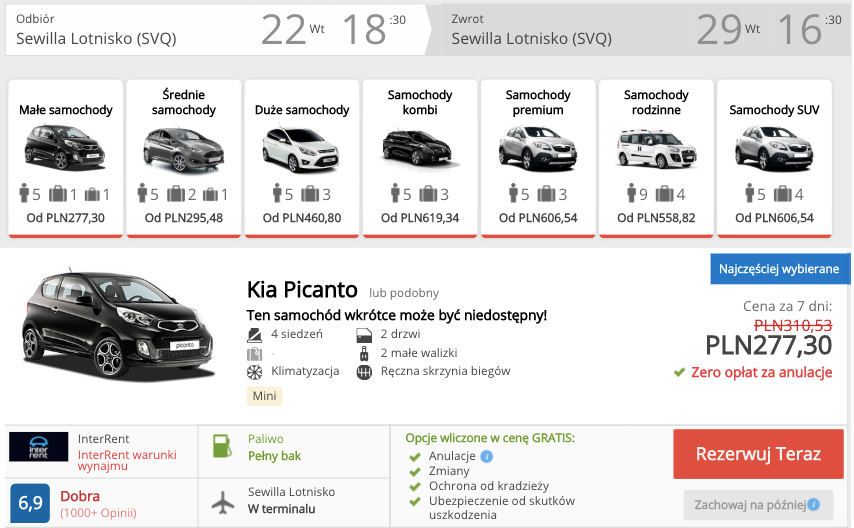Image resolution: width=854 pixels, height=528 pixels.
Task: Choose the Samochody kombi category
Action: coord(420,158)
